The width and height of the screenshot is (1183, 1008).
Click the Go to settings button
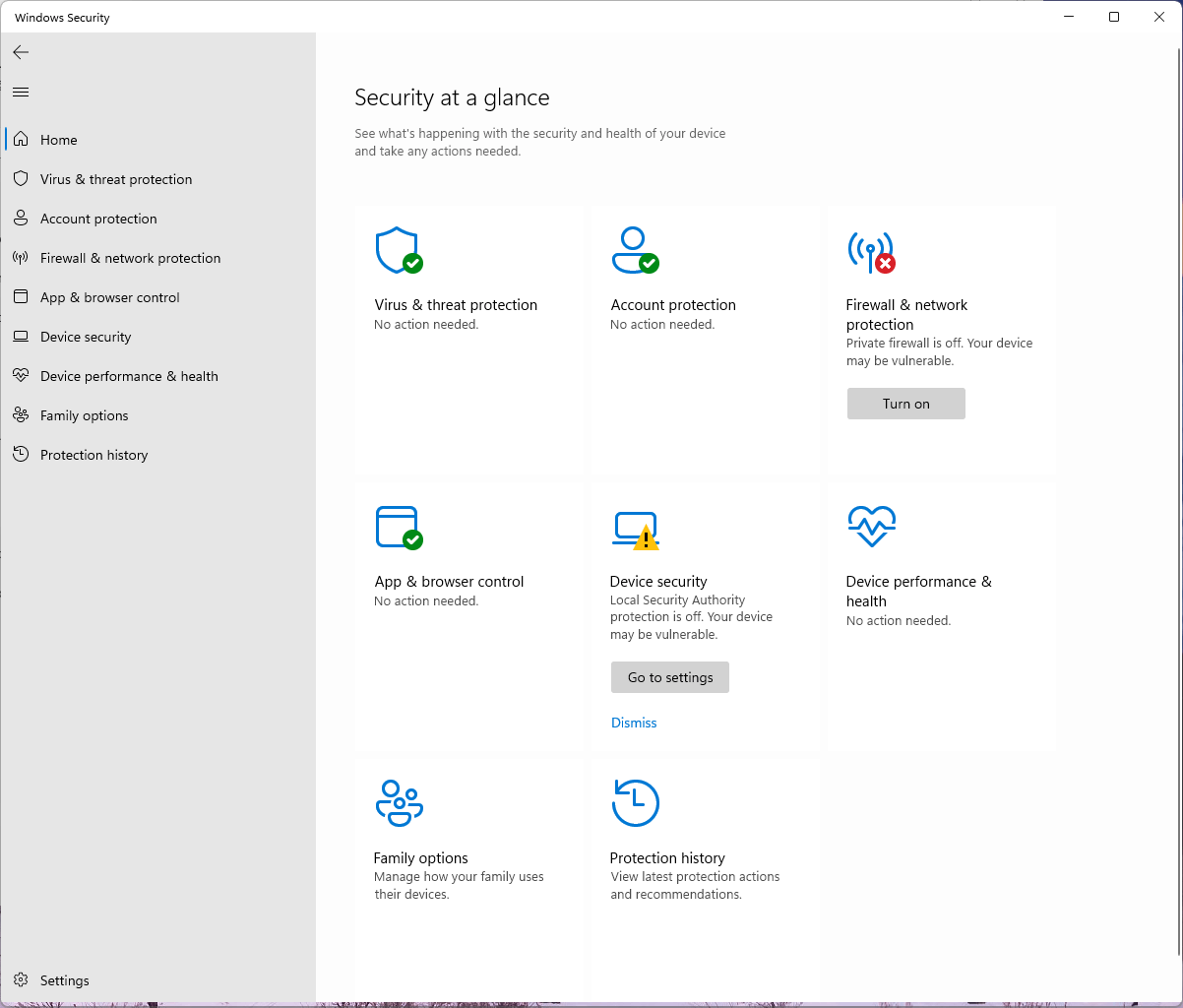669,677
